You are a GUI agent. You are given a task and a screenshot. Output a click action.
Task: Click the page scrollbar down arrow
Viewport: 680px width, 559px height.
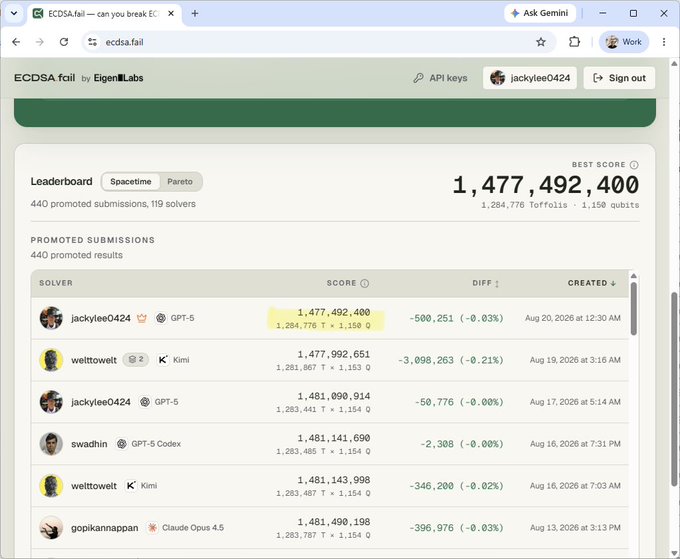(674, 553)
